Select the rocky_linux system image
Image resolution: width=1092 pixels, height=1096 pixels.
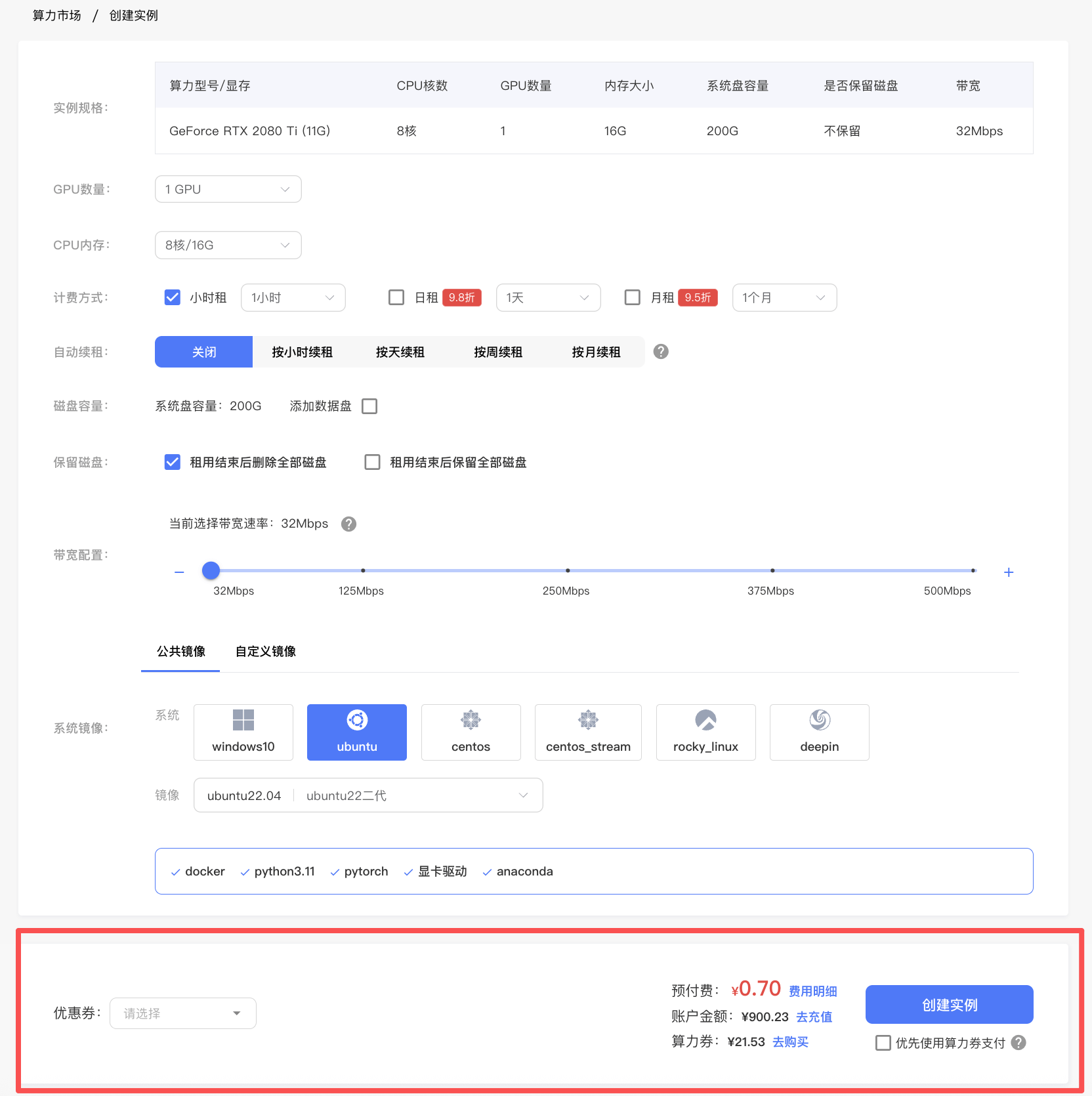705,732
